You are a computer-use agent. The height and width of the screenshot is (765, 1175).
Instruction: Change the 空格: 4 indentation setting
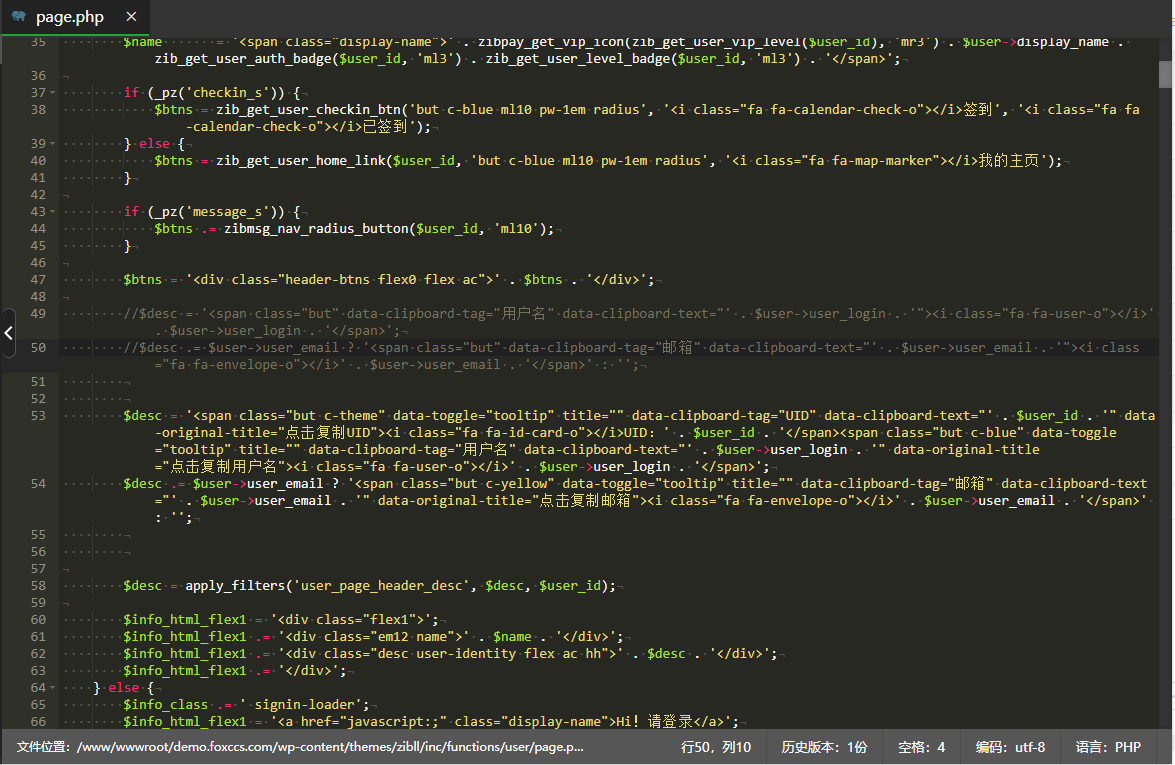point(921,747)
